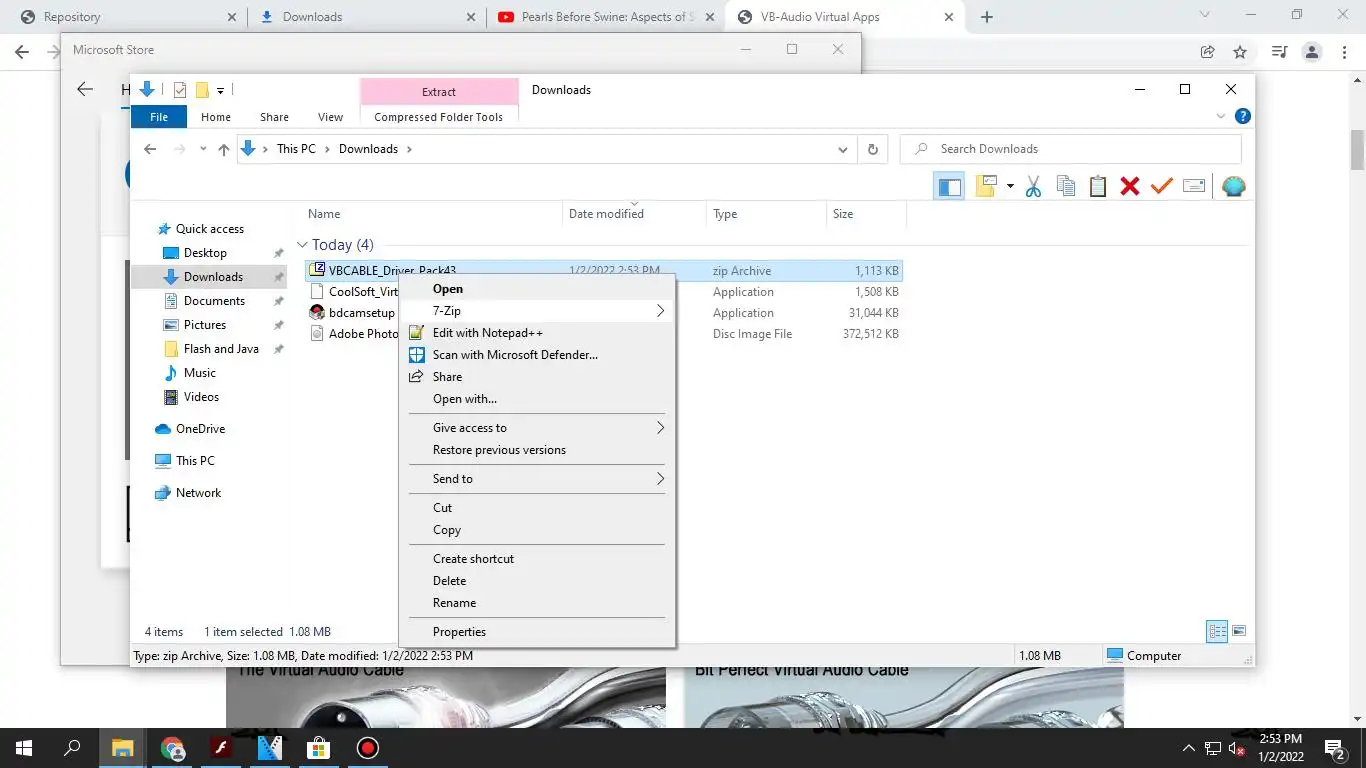Select OneDrive in navigation pane
This screenshot has height=768, width=1366.
point(200,429)
